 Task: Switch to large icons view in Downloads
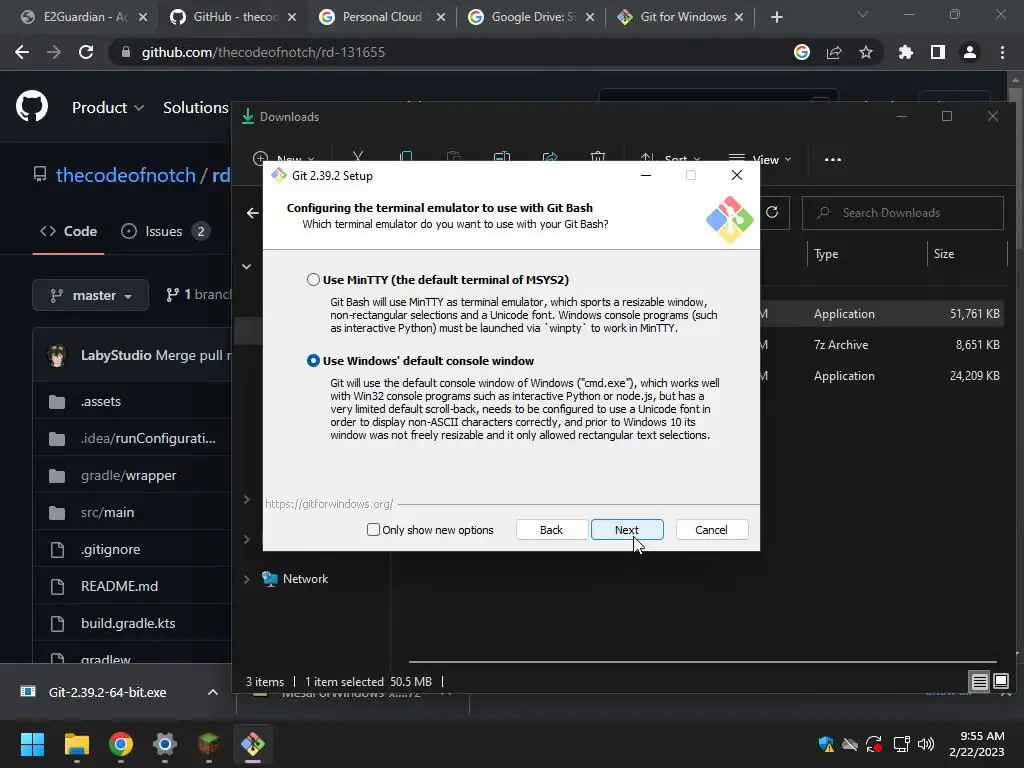pos(1001,682)
